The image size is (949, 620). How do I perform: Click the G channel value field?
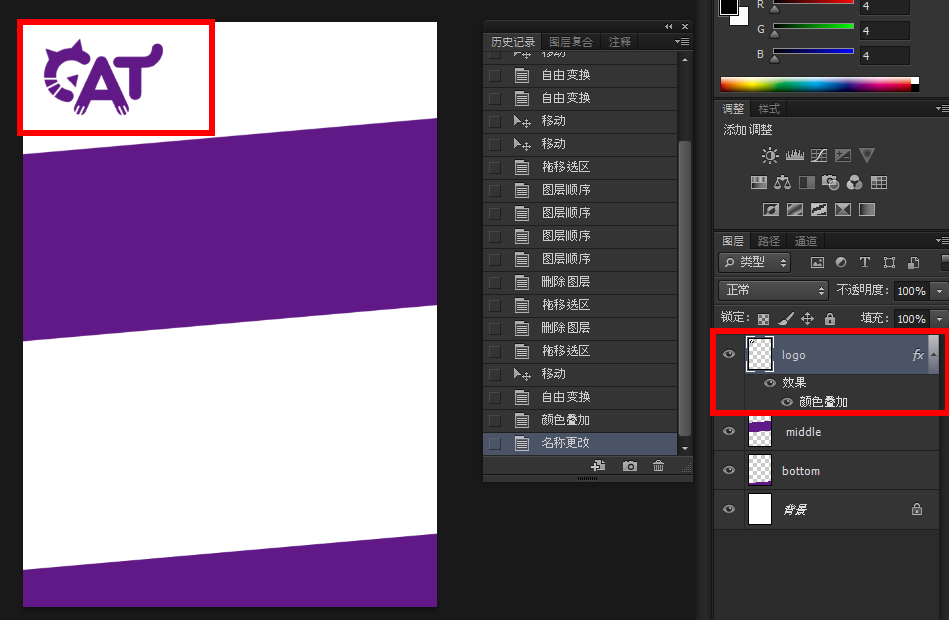(x=884, y=30)
